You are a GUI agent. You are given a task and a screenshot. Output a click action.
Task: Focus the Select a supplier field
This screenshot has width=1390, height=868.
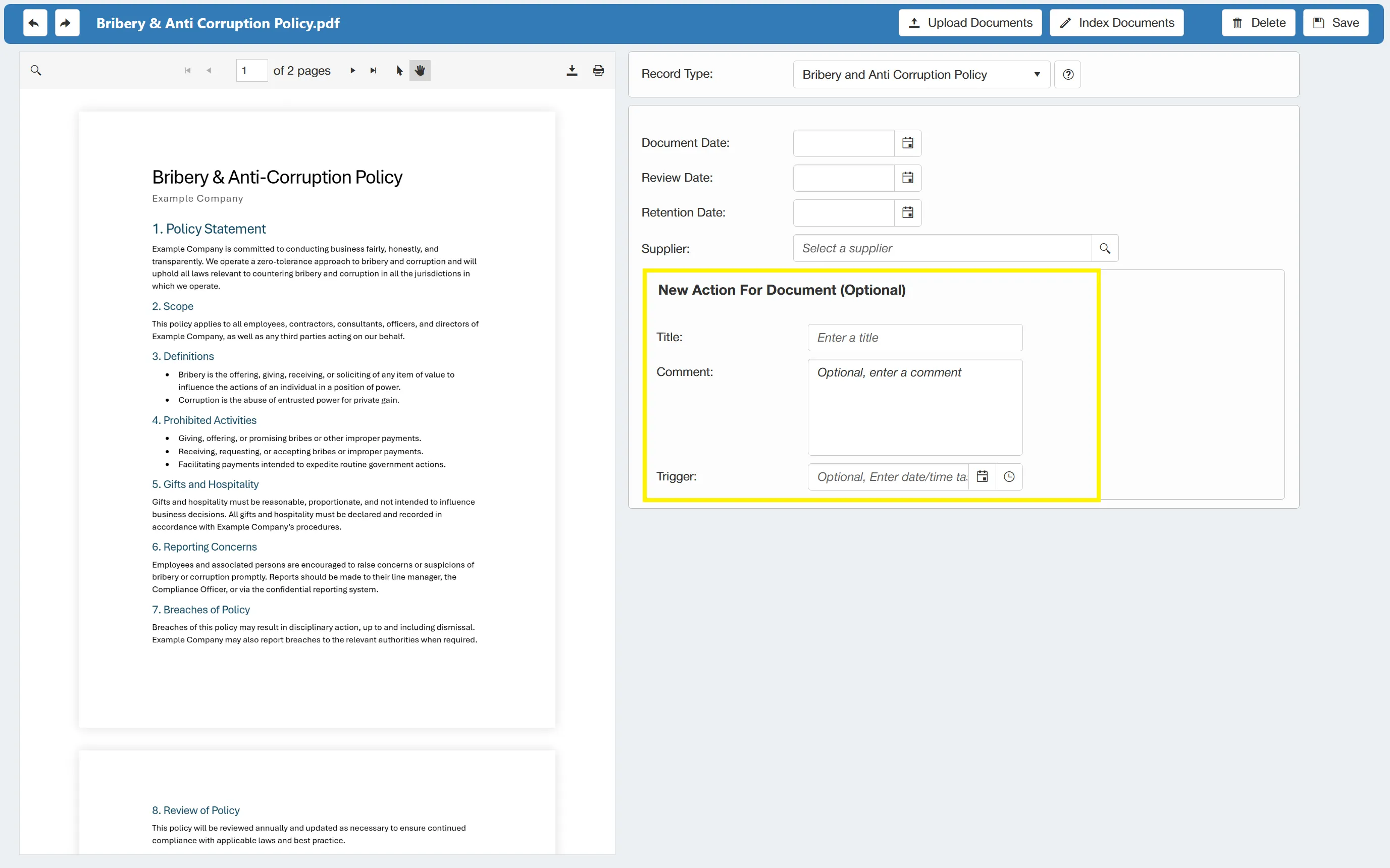tap(942, 248)
